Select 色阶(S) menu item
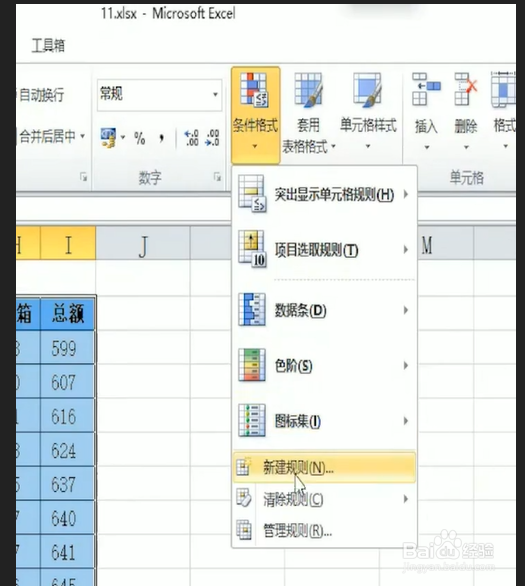 (x=324, y=365)
